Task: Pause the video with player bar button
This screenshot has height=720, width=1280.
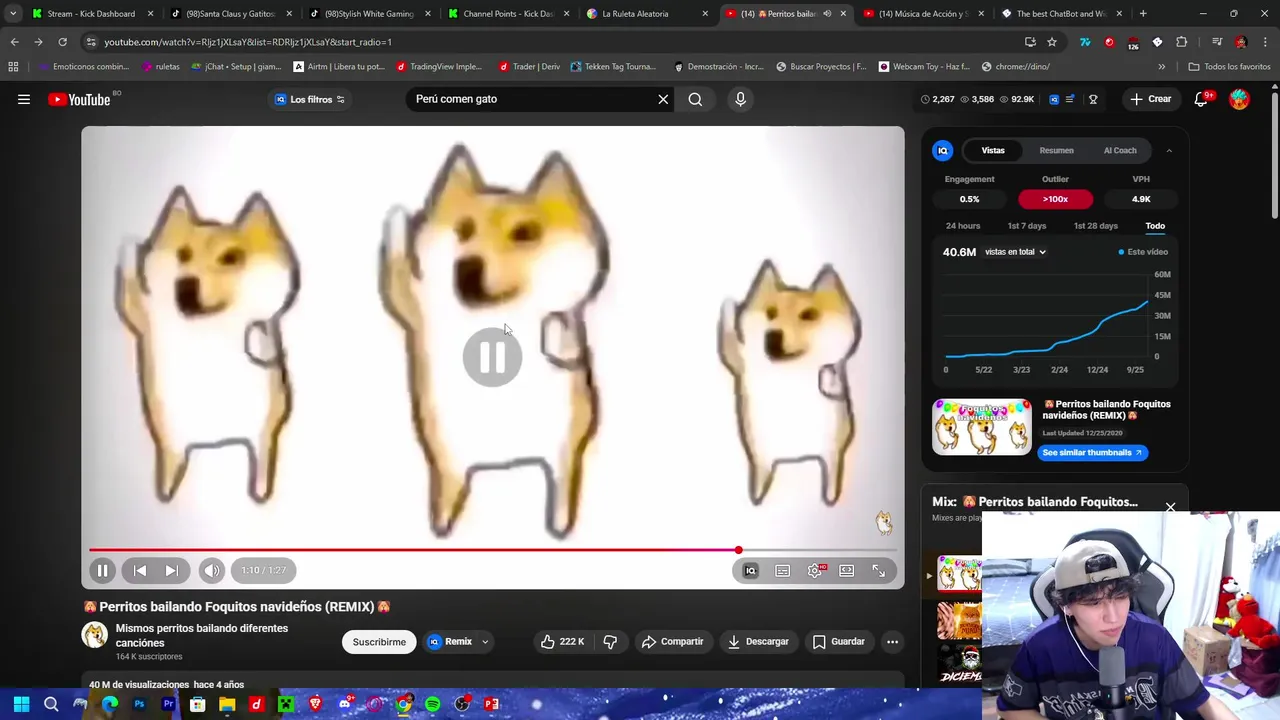Action: pos(102,570)
